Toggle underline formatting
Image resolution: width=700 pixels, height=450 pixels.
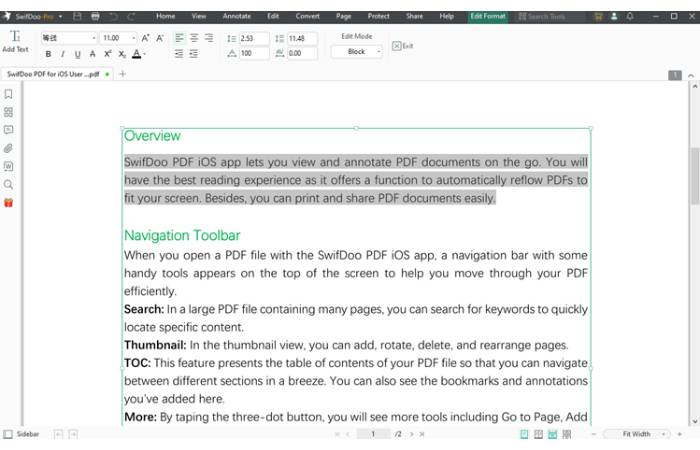(x=78, y=54)
